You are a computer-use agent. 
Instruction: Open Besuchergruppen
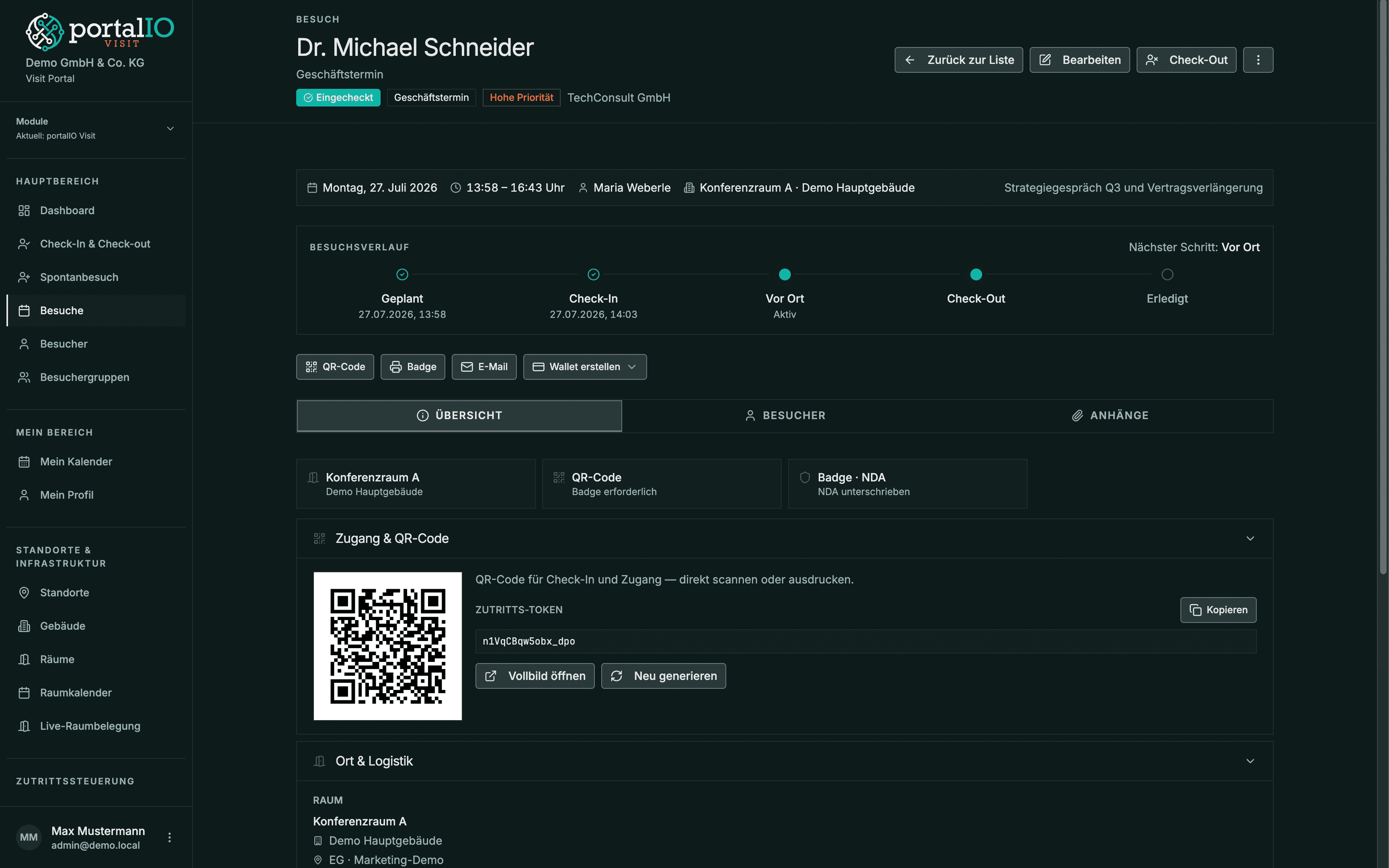point(96,377)
